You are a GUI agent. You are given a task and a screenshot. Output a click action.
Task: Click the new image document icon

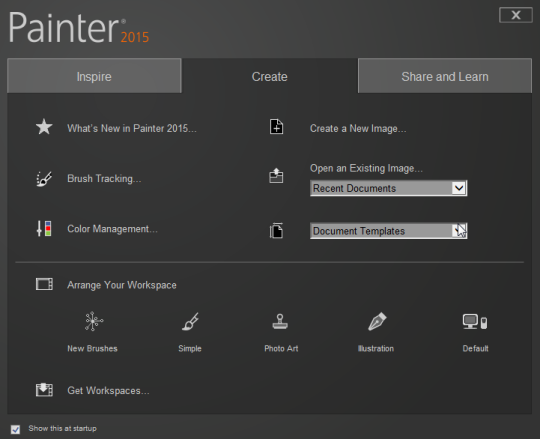(x=276, y=127)
